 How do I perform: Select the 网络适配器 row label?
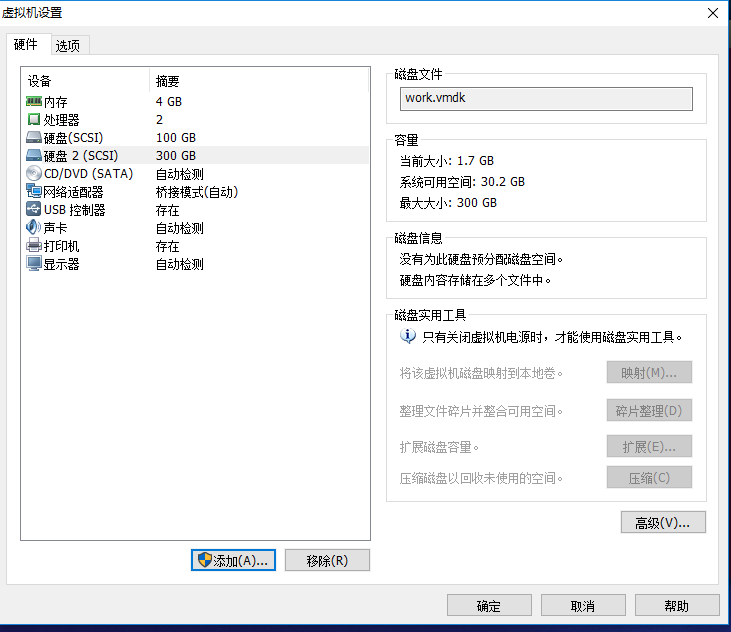[x=73, y=192]
